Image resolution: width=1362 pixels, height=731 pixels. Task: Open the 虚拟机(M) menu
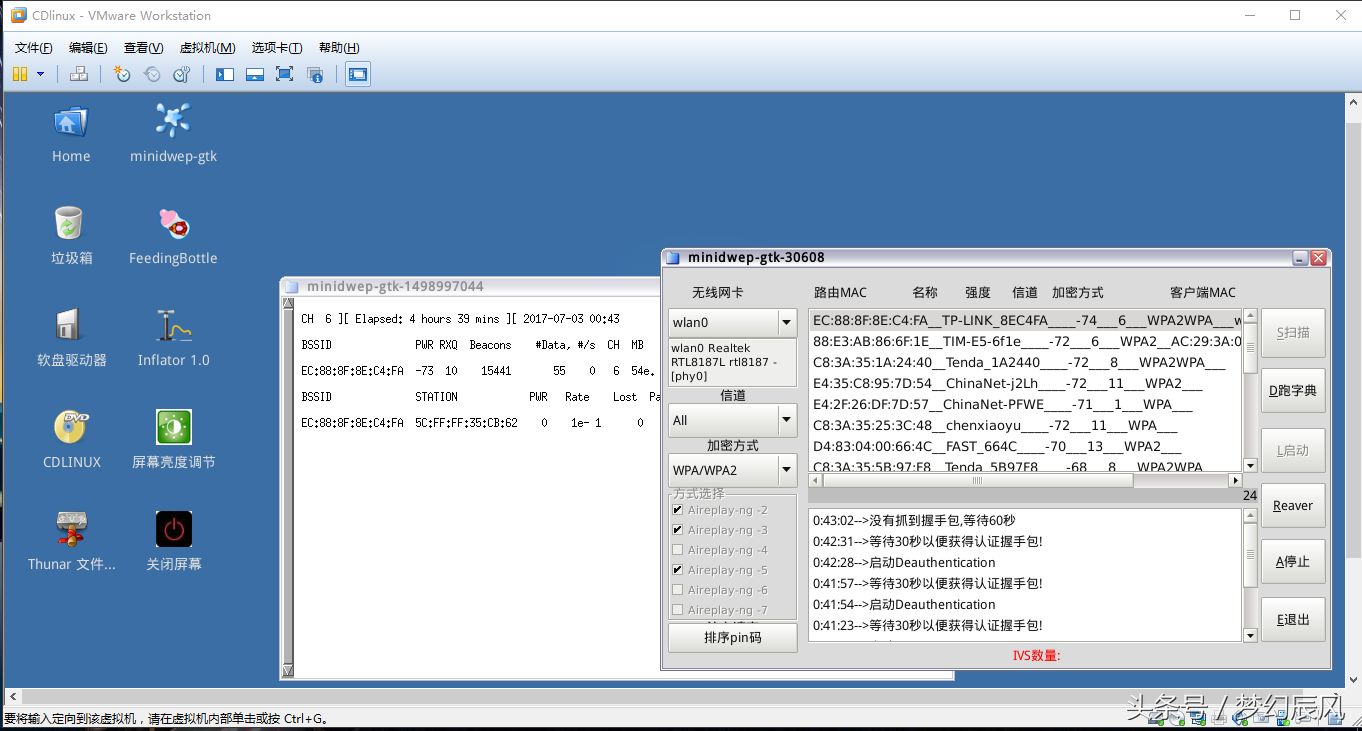(207, 48)
